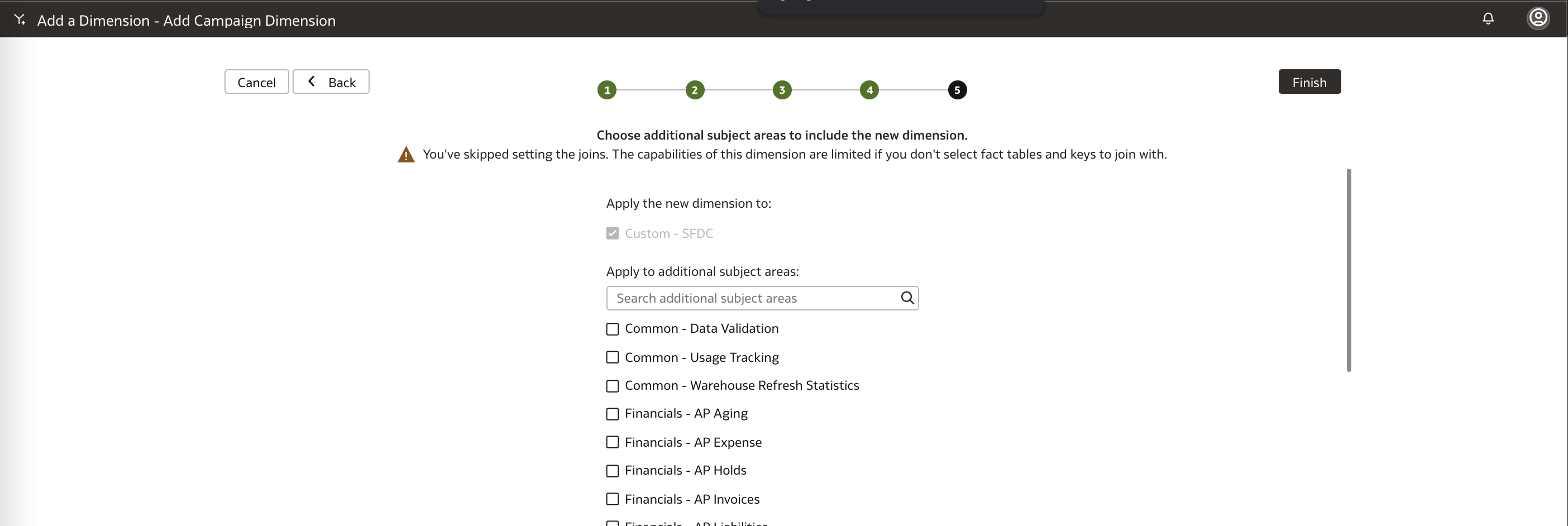The width and height of the screenshot is (1568, 526).
Task: Enable Common - Usage Tracking subject area
Action: [613, 357]
